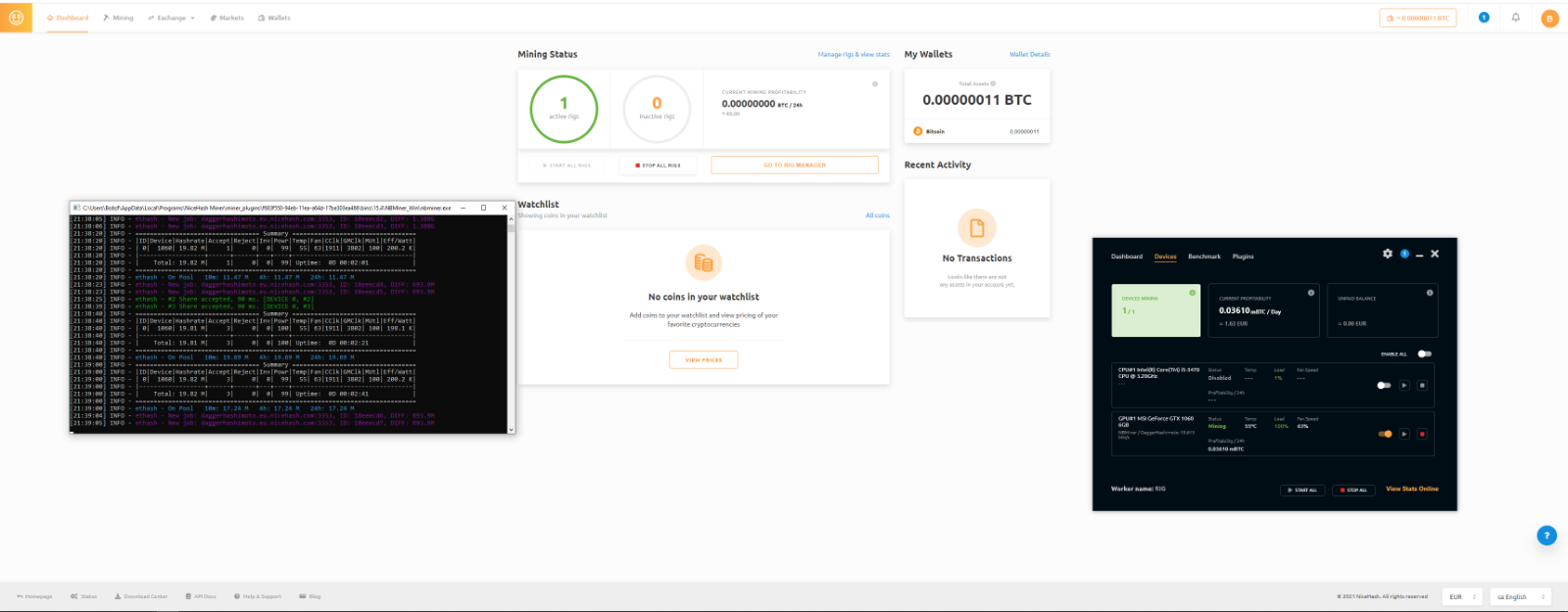Screen dimensions: 1568x612
Task: Open View Stats Online link
Action: point(1412,489)
